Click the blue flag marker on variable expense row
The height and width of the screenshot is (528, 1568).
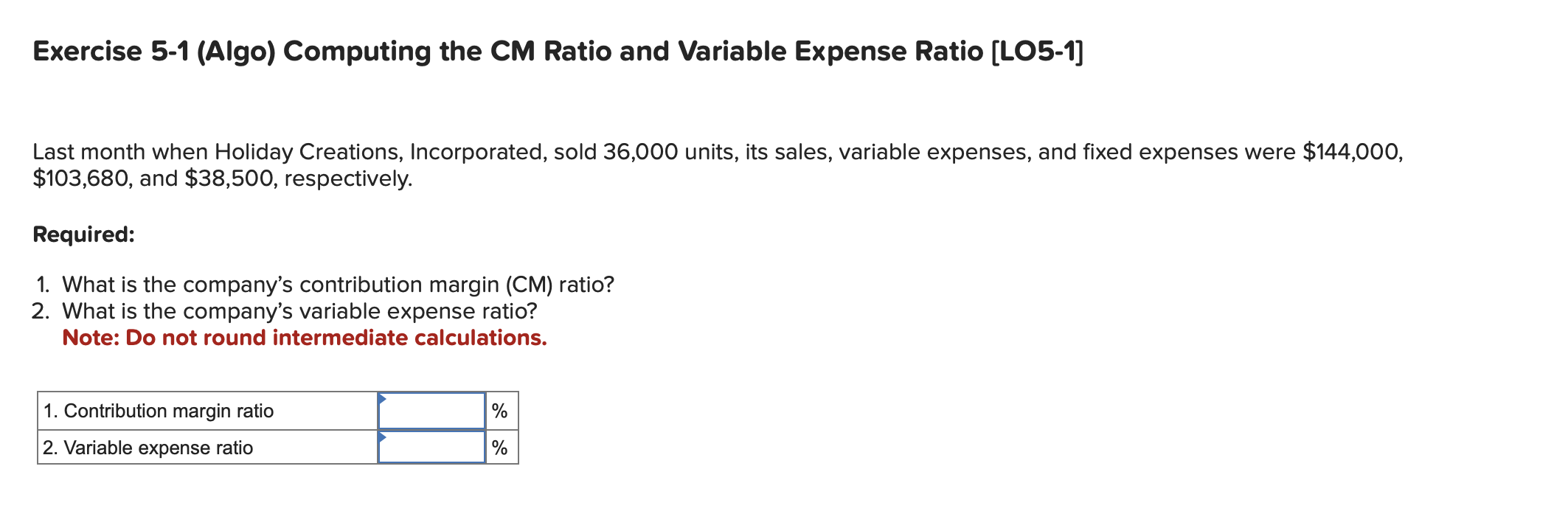(384, 437)
